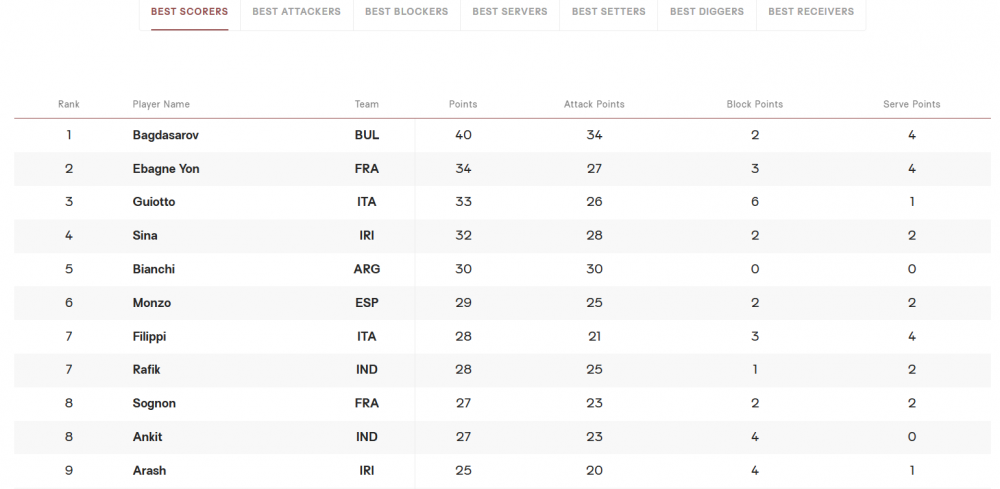The height and width of the screenshot is (489, 1000).
Task: Click on player Guiotto's name
Action: coord(154,202)
